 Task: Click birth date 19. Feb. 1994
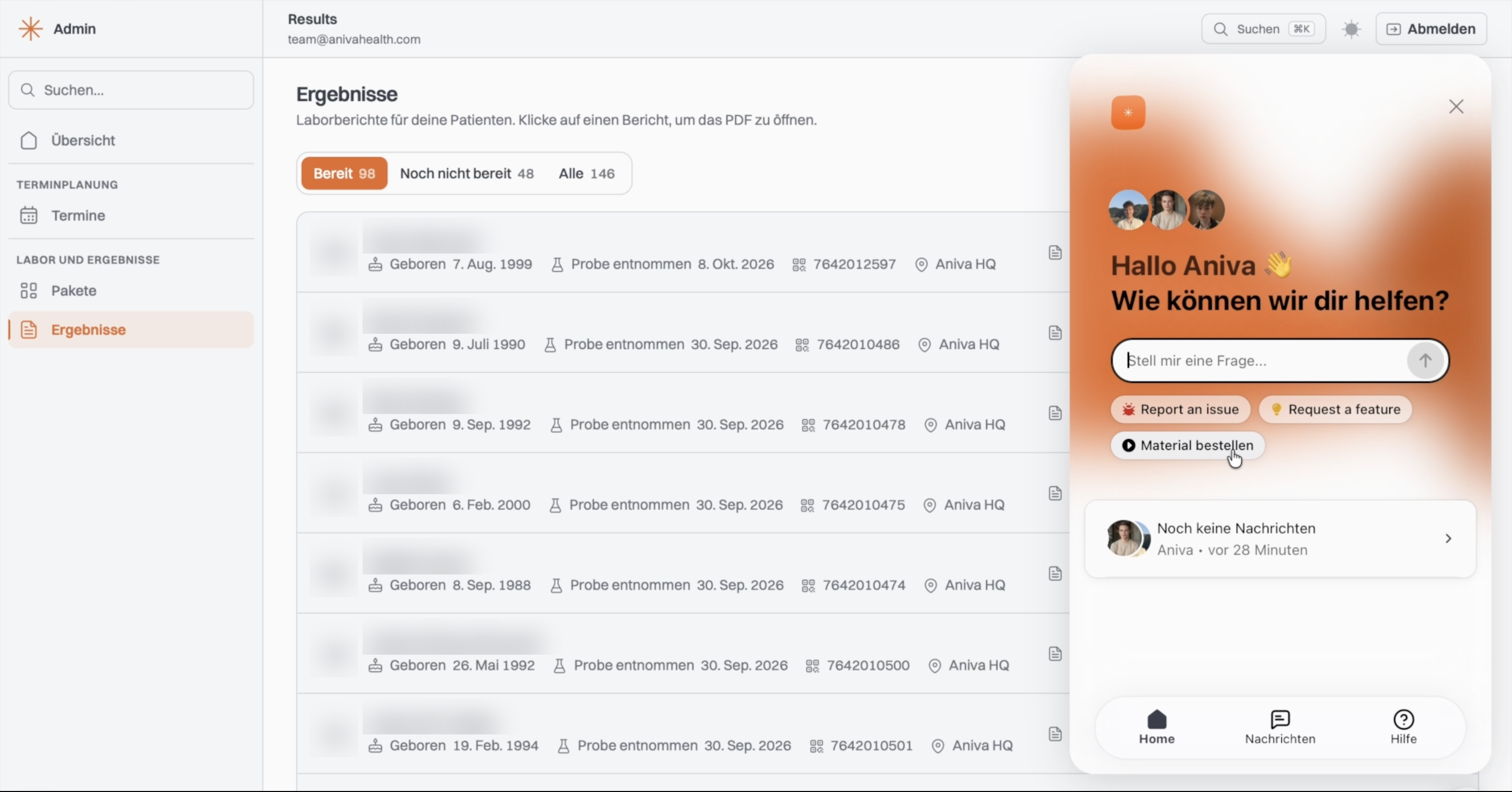(495, 746)
